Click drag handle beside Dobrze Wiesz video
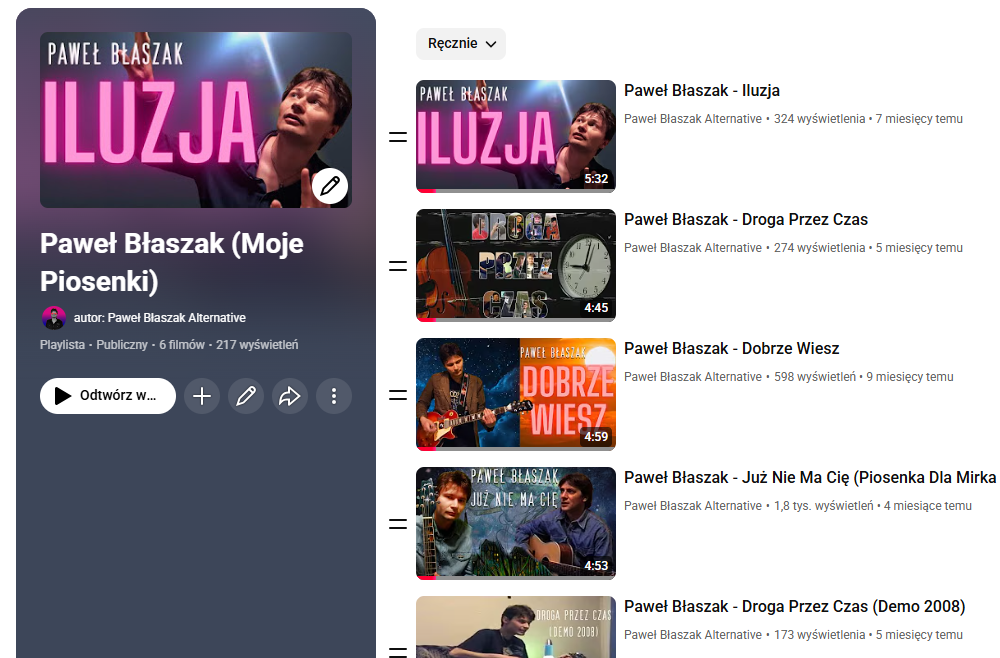The width and height of the screenshot is (1000, 658). 398,395
